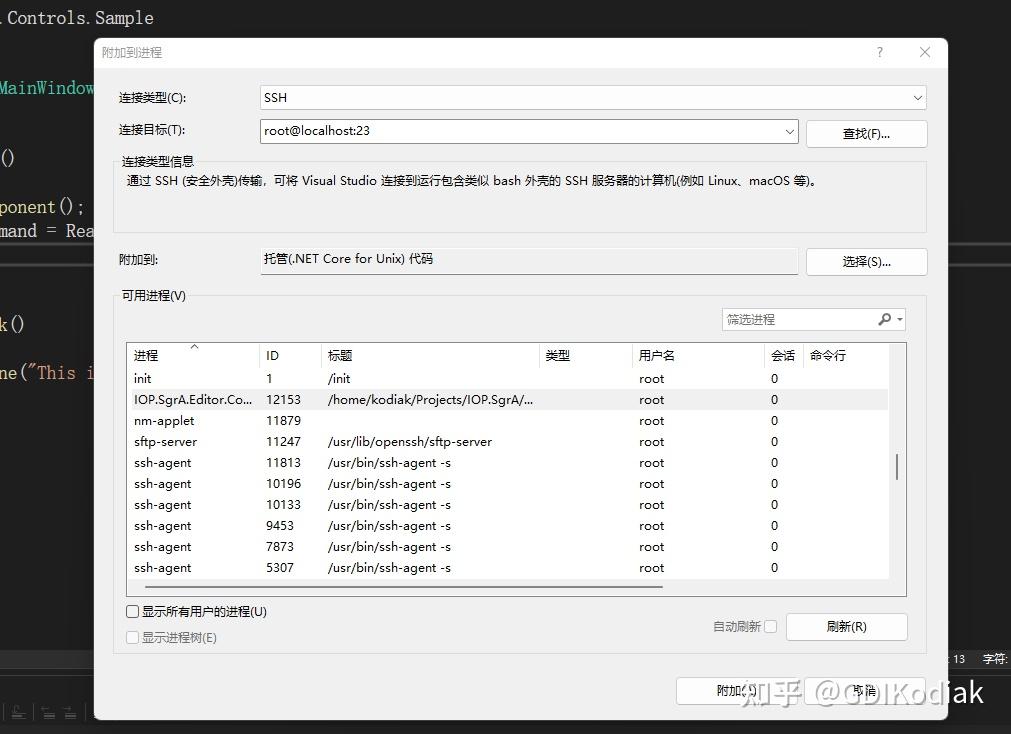The height and width of the screenshot is (734, 1011).
Task: Enable 自动刷新 checkbox
Action: click(771, 626)
